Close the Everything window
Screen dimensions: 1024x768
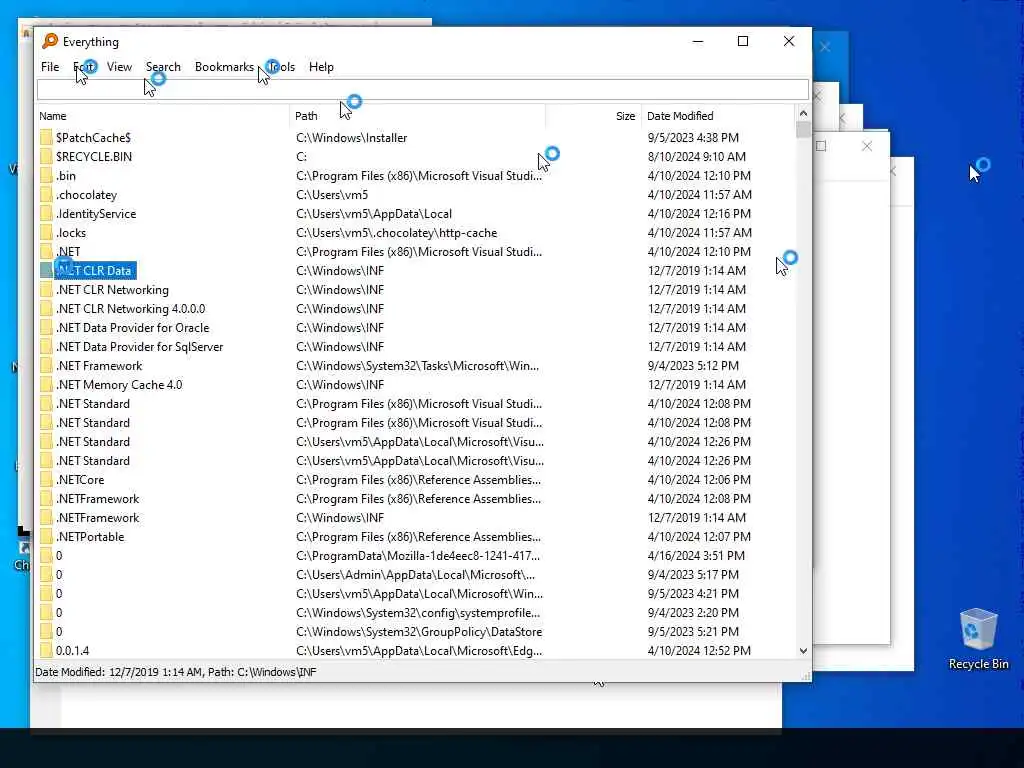pos(789,41)
